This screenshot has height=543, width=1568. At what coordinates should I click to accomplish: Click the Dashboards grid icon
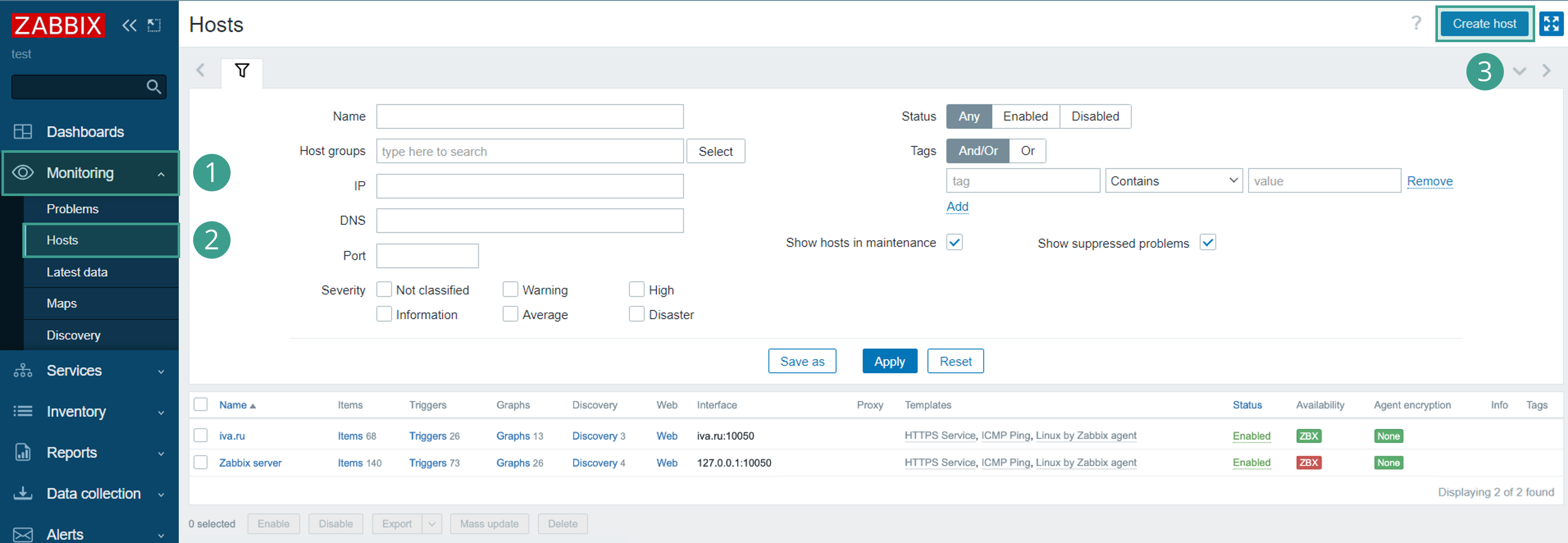[x=23, y=132]
